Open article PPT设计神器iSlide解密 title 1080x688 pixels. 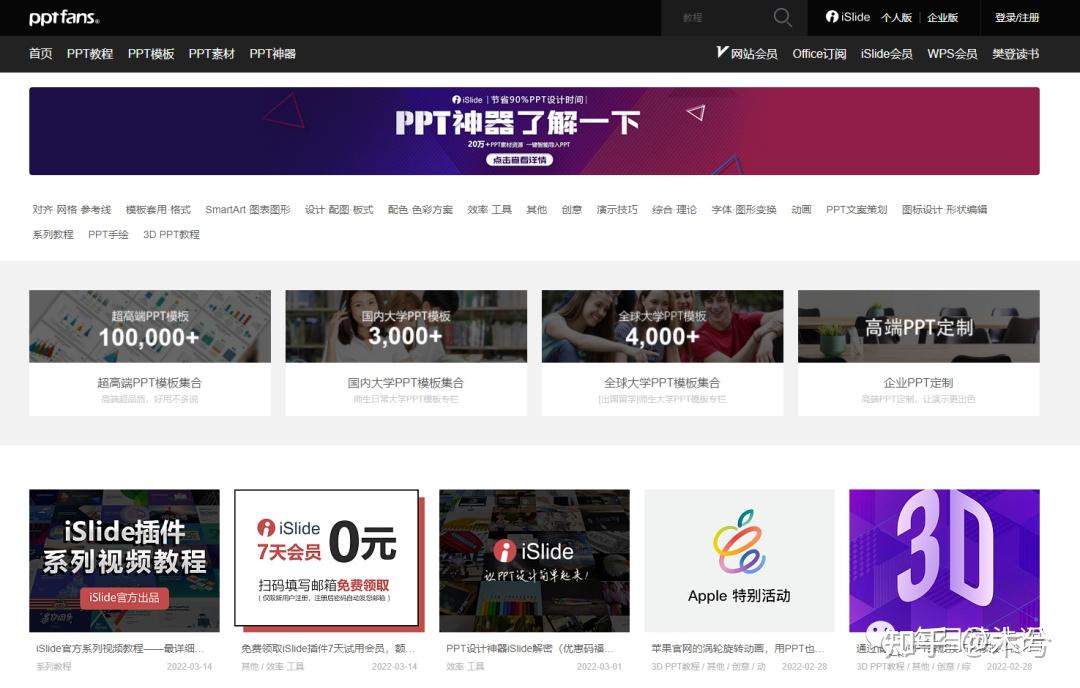pos(530,649)
